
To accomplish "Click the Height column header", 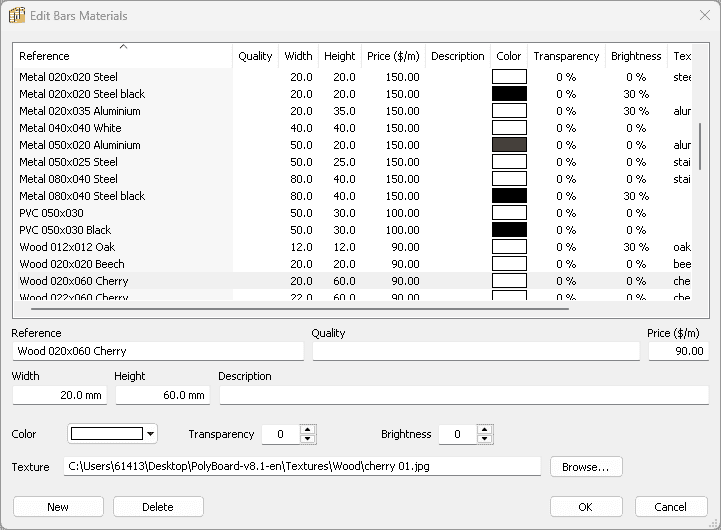I will (339, 56).
